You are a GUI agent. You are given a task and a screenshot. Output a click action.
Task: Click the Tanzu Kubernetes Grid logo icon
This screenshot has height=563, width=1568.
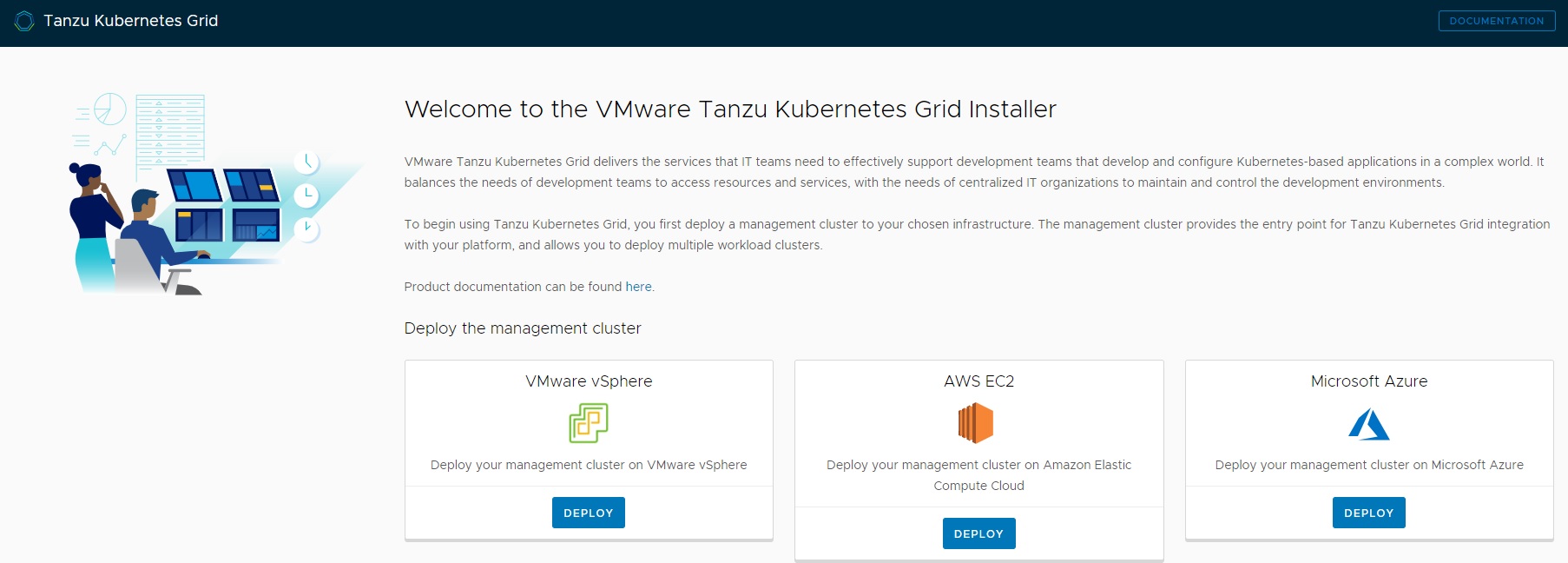point(24,21)
